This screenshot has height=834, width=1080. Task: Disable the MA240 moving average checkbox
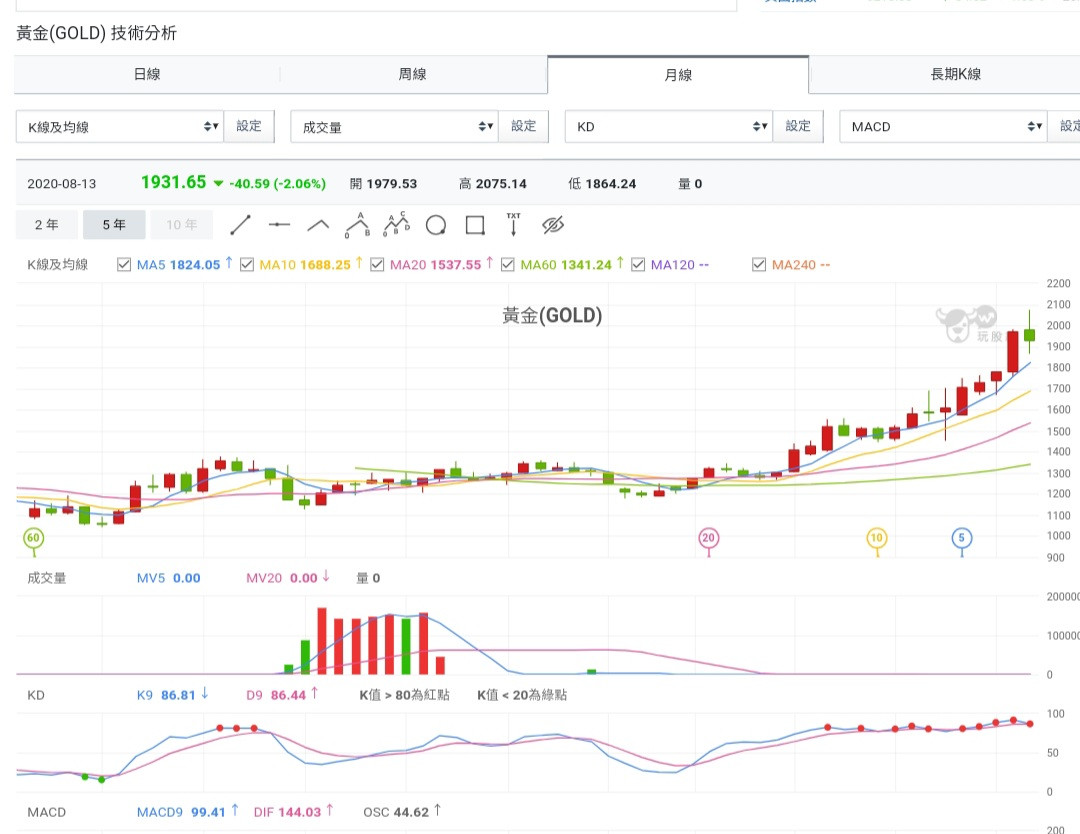[x=759, y=265]
